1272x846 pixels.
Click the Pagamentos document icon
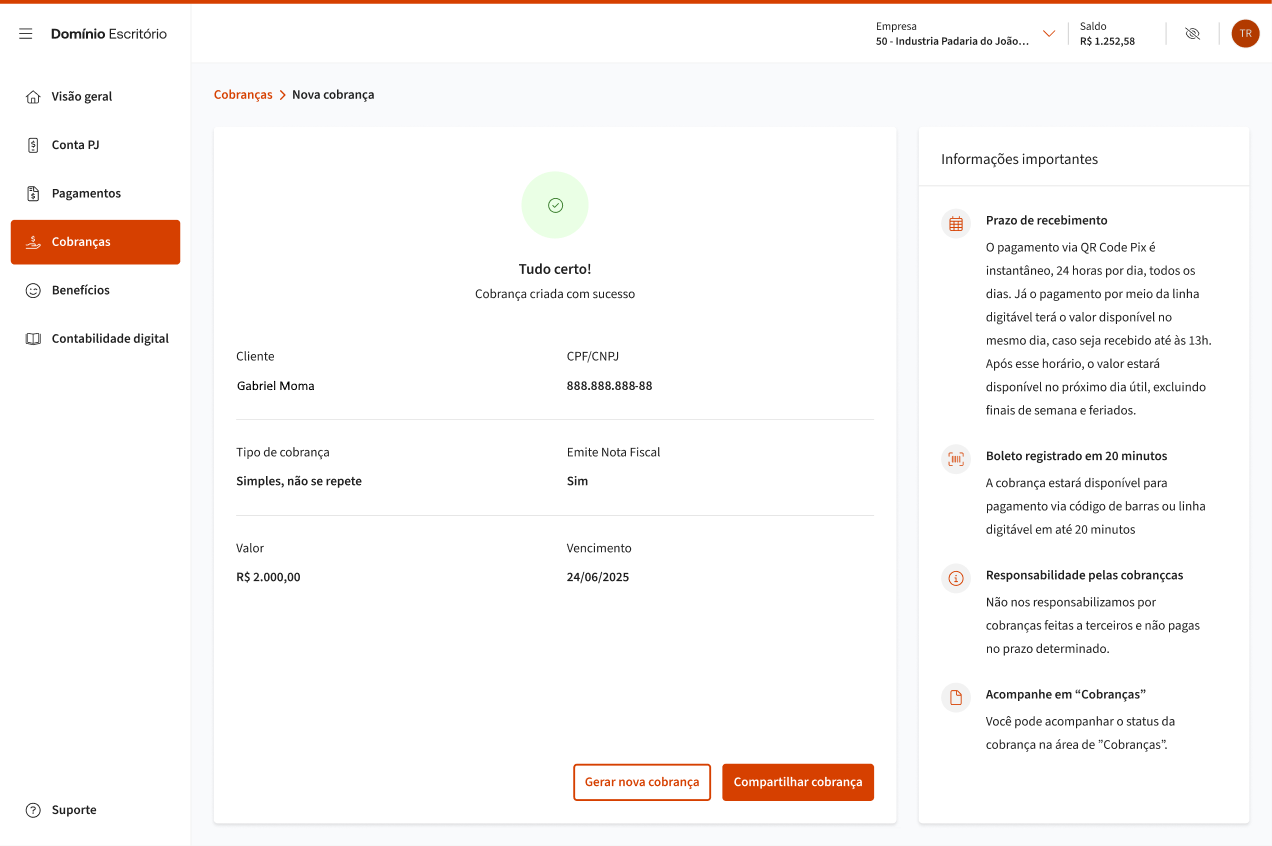click(x=33, y=194)
